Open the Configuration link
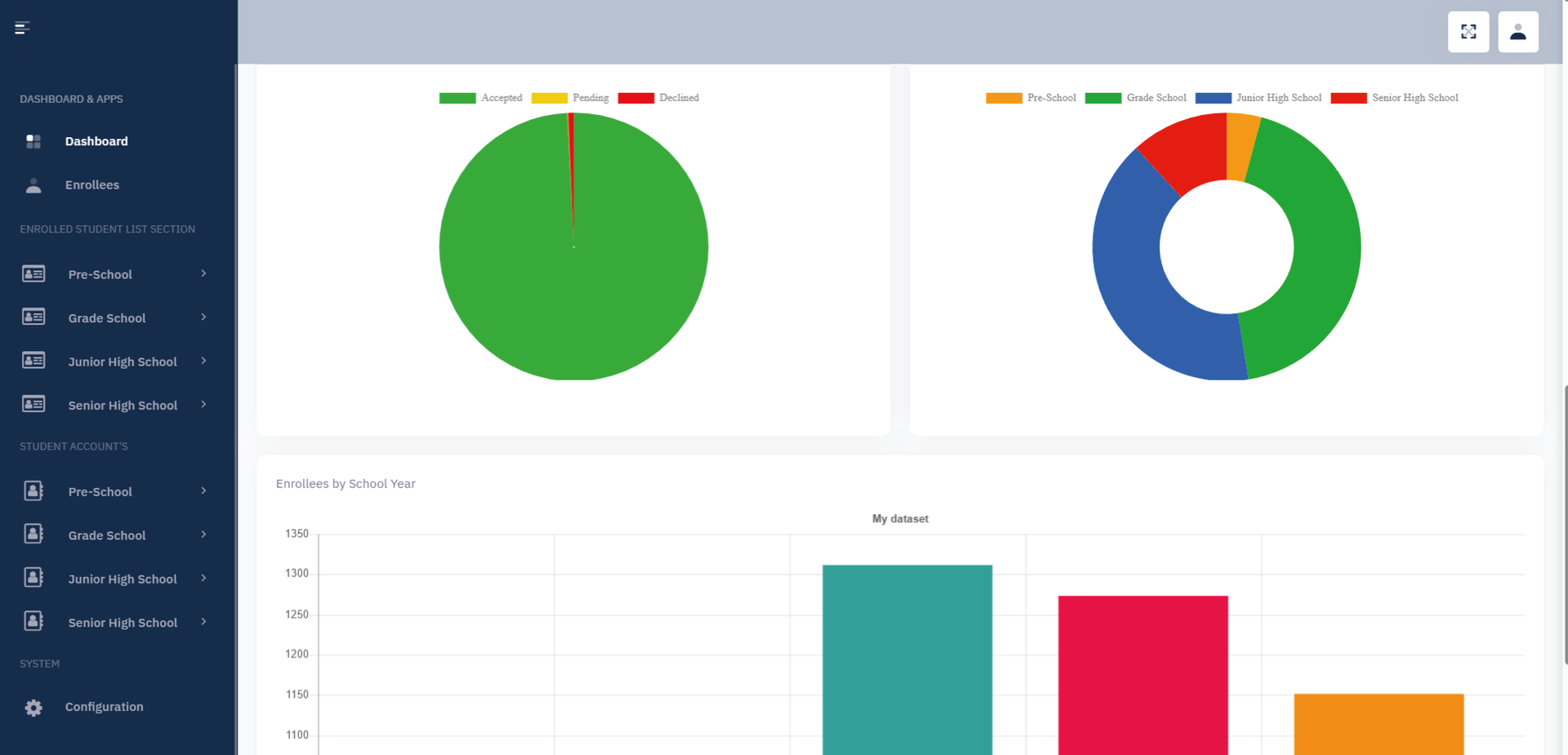Image resolution: width=1568 pixels, height=755 pixels. point(104,707)
